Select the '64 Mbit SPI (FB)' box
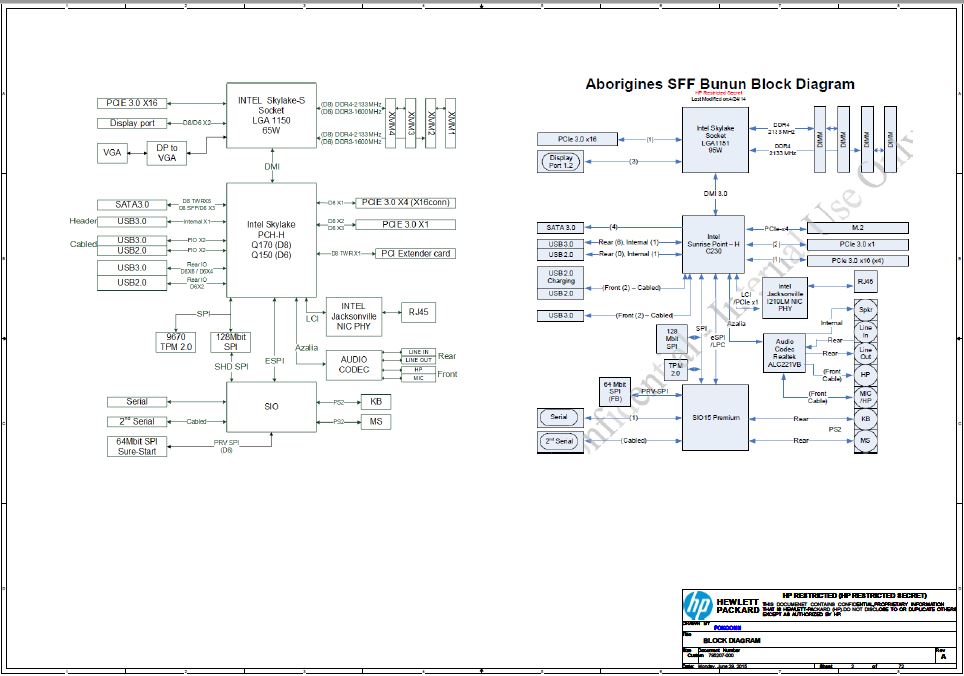Viewport: 964px width, 676px height. point(614,392)
